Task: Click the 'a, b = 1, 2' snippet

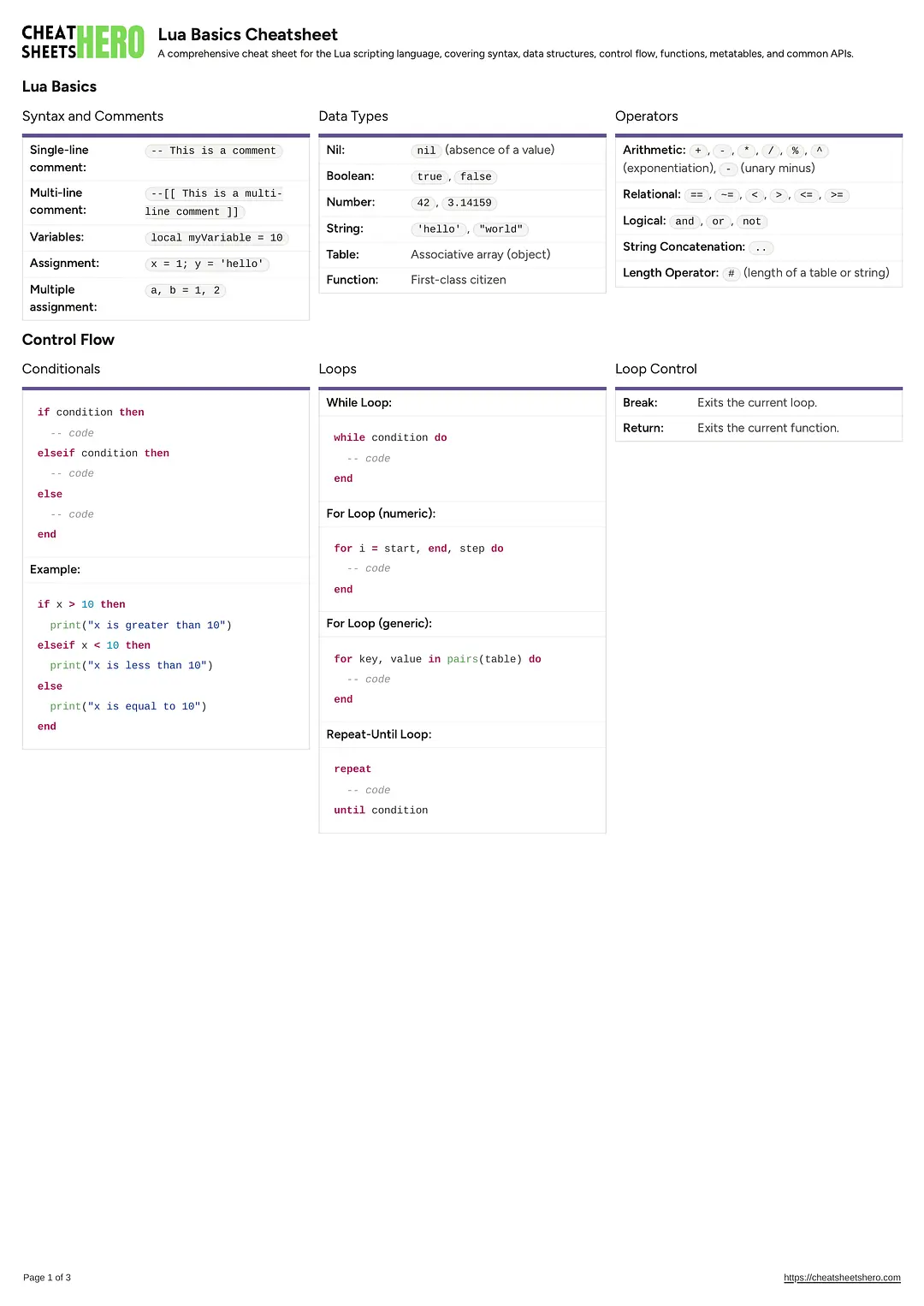Action: coord(186,291)
